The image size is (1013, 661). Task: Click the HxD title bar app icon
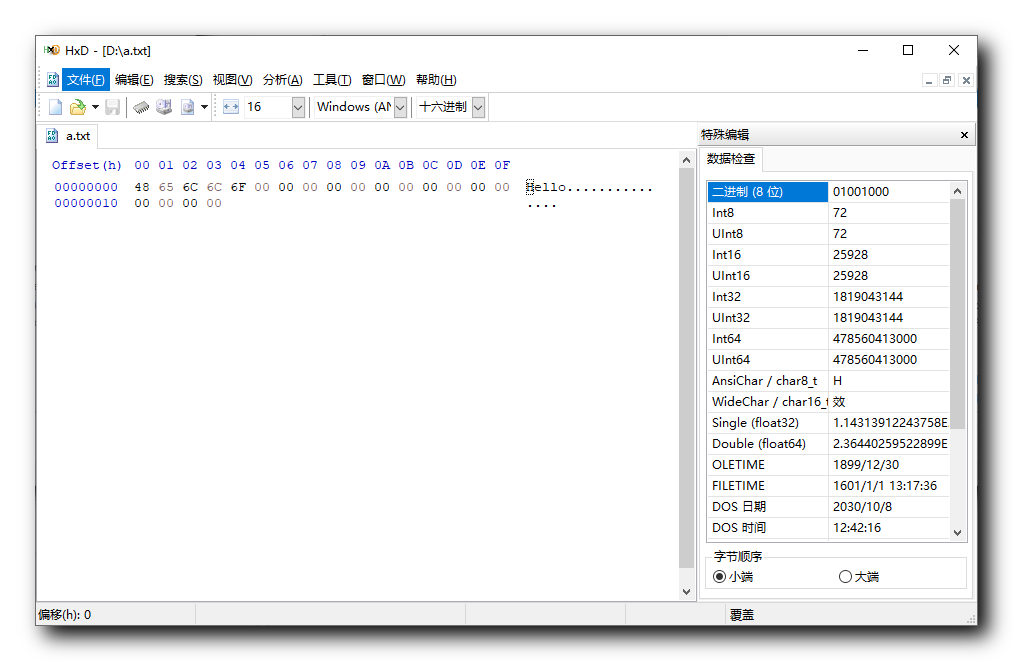[x=52, y=50]
